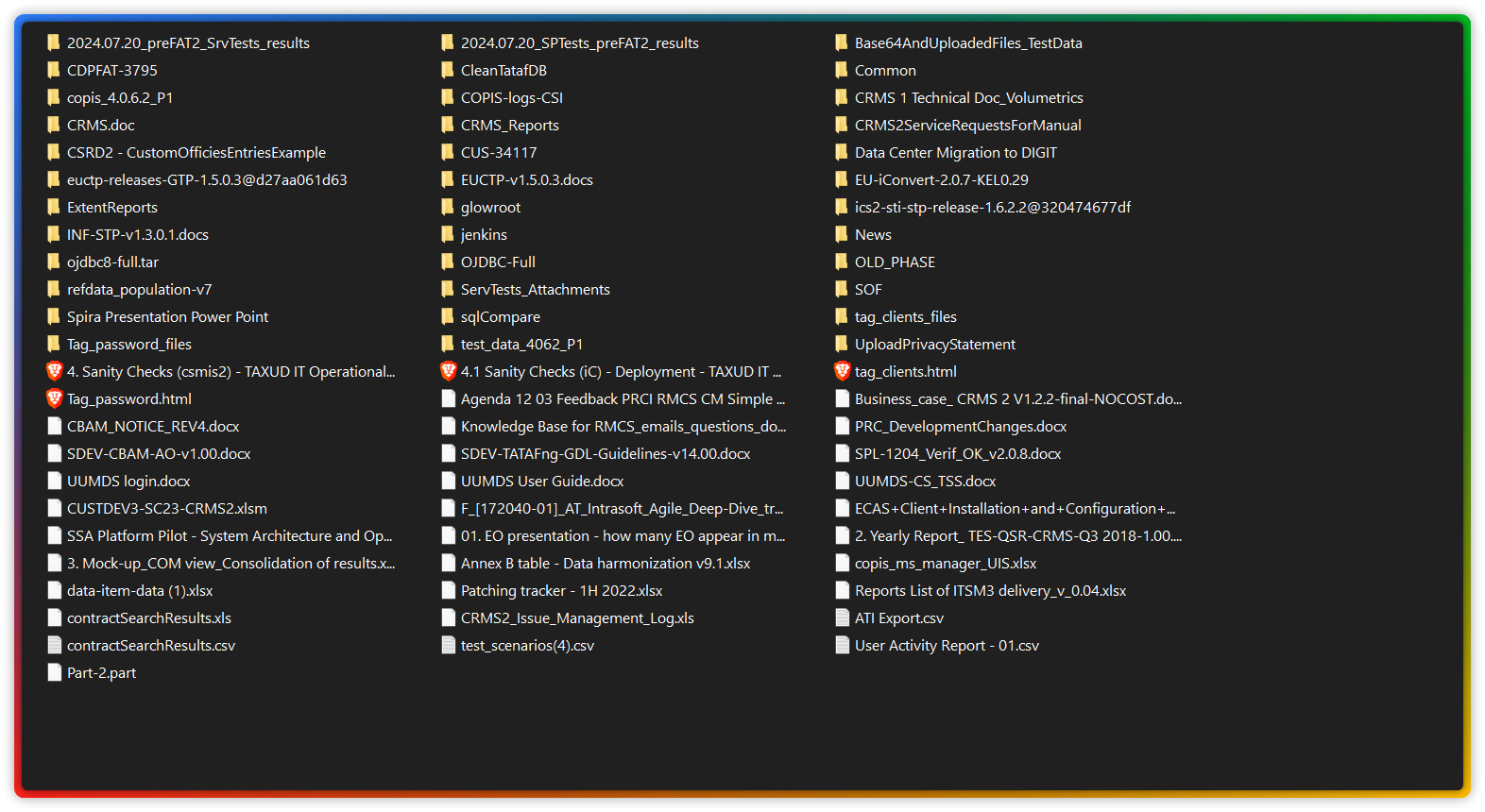This screenshot has width=1485, height=812.
Task: Click OLD_PHASE folder name
Action: coord(895,262)
